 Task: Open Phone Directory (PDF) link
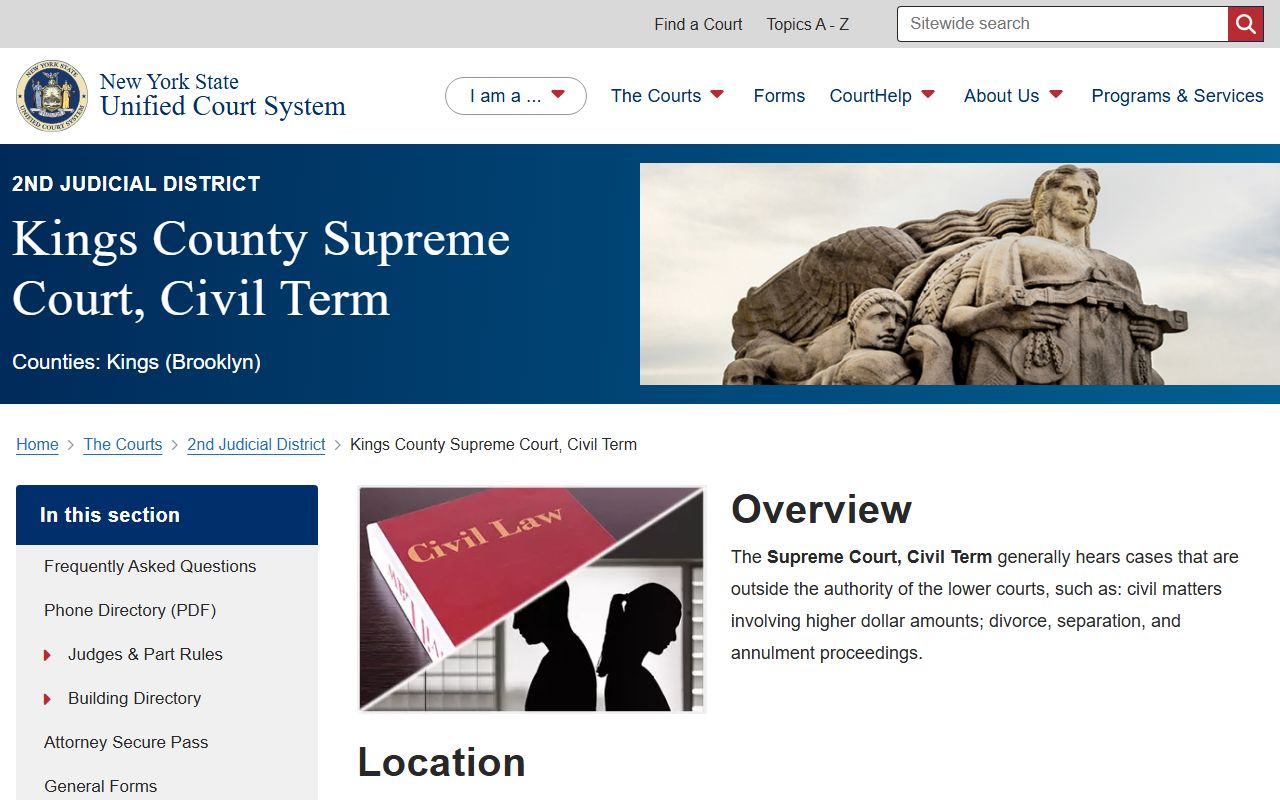tap(130, 610)
